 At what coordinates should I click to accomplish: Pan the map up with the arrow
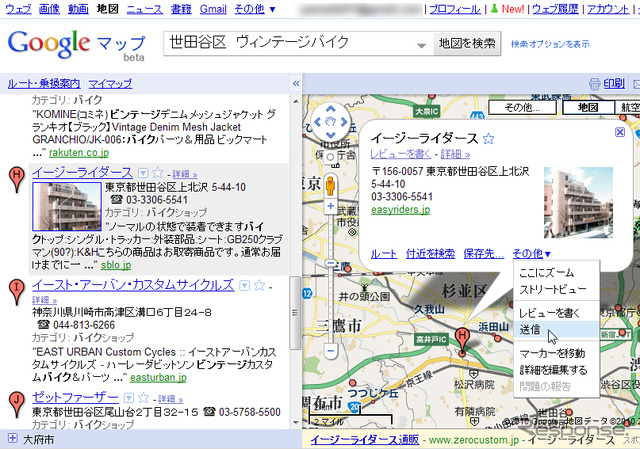click(x=331, y=109)
